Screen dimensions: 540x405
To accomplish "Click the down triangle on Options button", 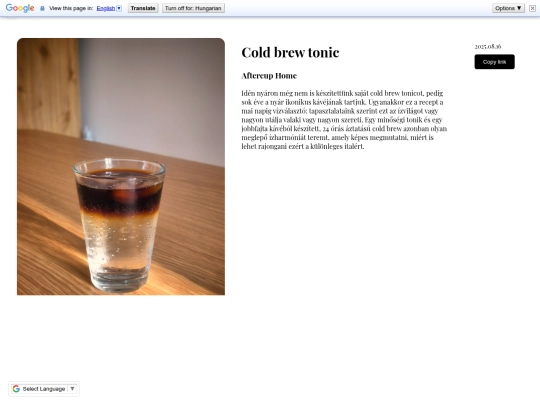I will (x=519, y=8).
